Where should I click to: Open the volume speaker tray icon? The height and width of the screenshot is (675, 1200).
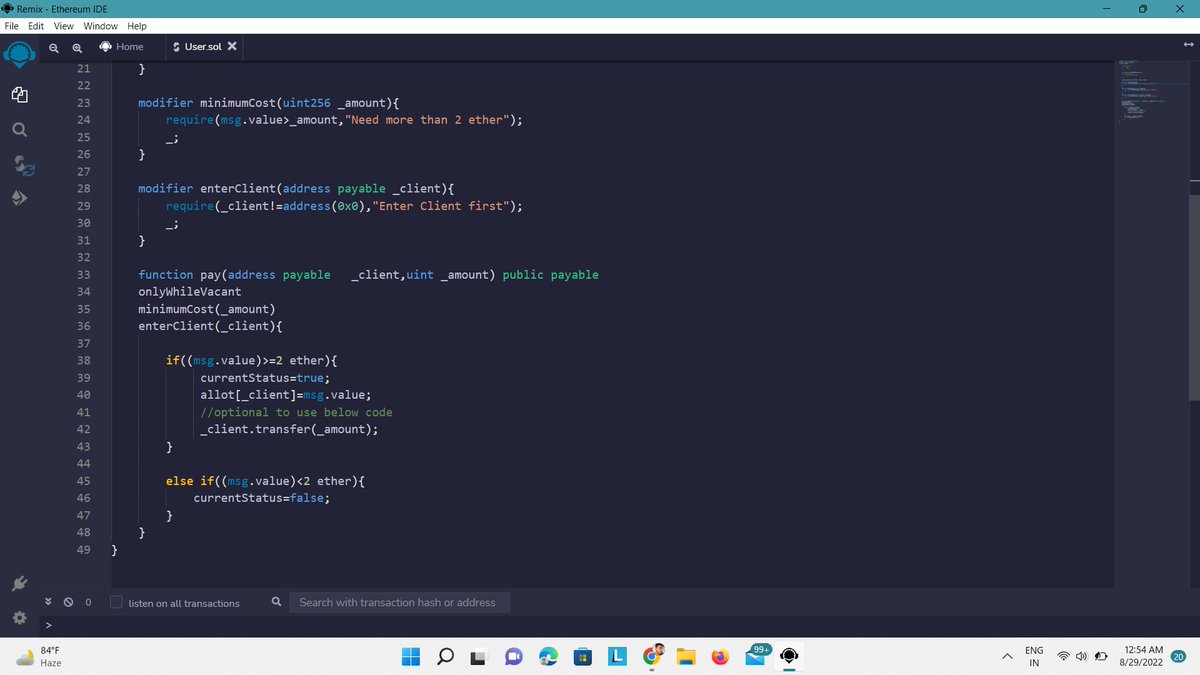pyautogui.click(x=1083, y=657)
